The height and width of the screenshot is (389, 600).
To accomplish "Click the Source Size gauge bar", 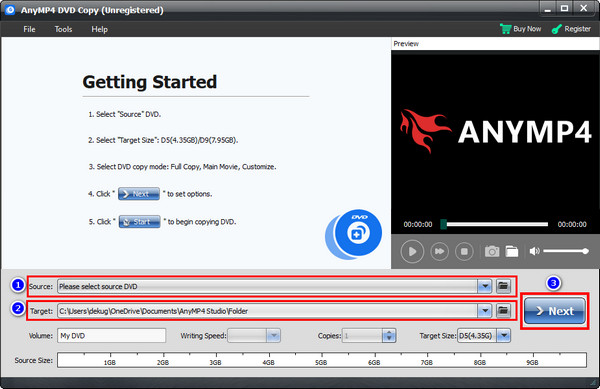I will (322, 360).
